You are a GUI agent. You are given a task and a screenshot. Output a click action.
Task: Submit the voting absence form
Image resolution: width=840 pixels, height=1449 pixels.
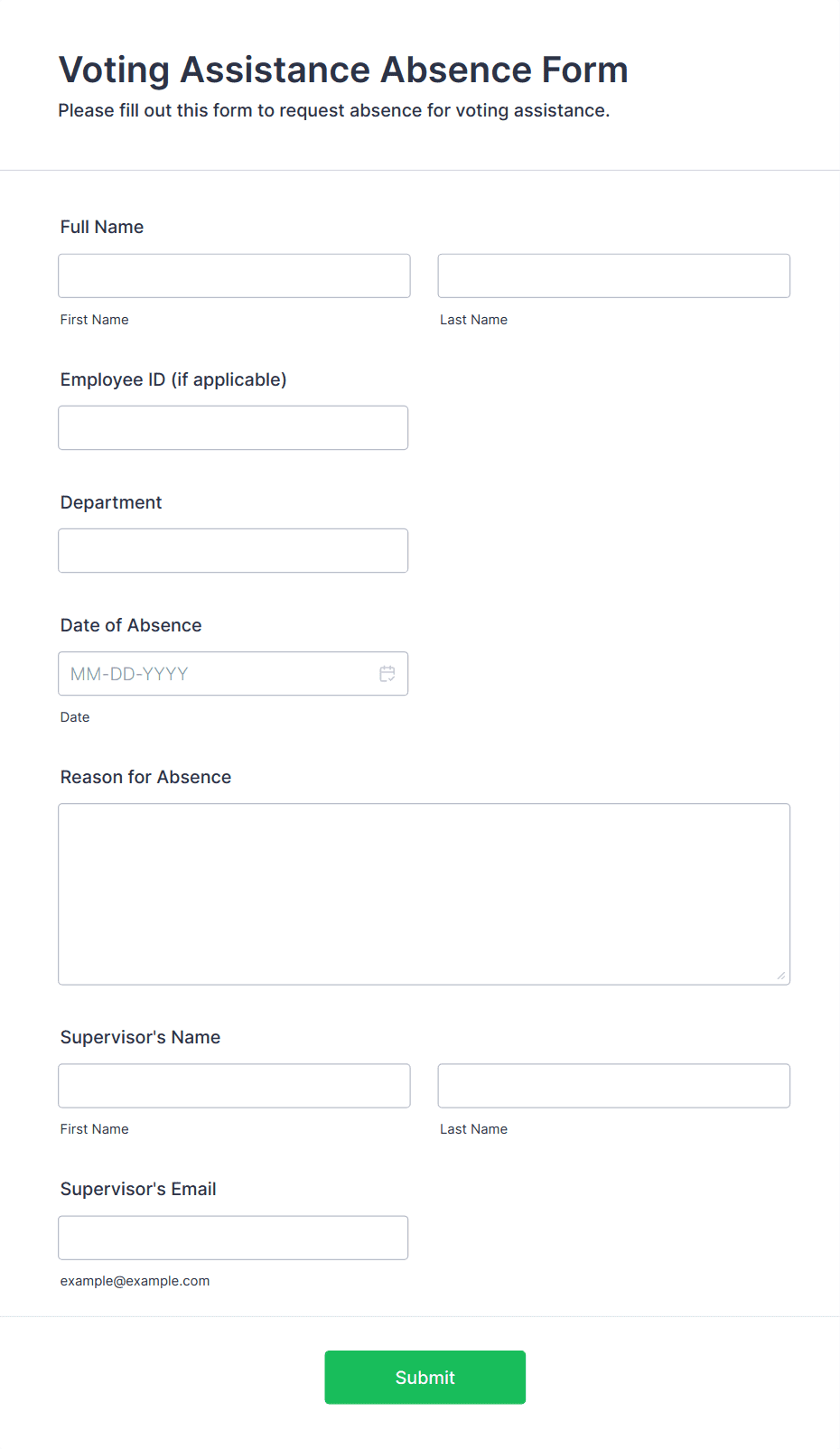pyautogui.click(x=425, y=1378)
